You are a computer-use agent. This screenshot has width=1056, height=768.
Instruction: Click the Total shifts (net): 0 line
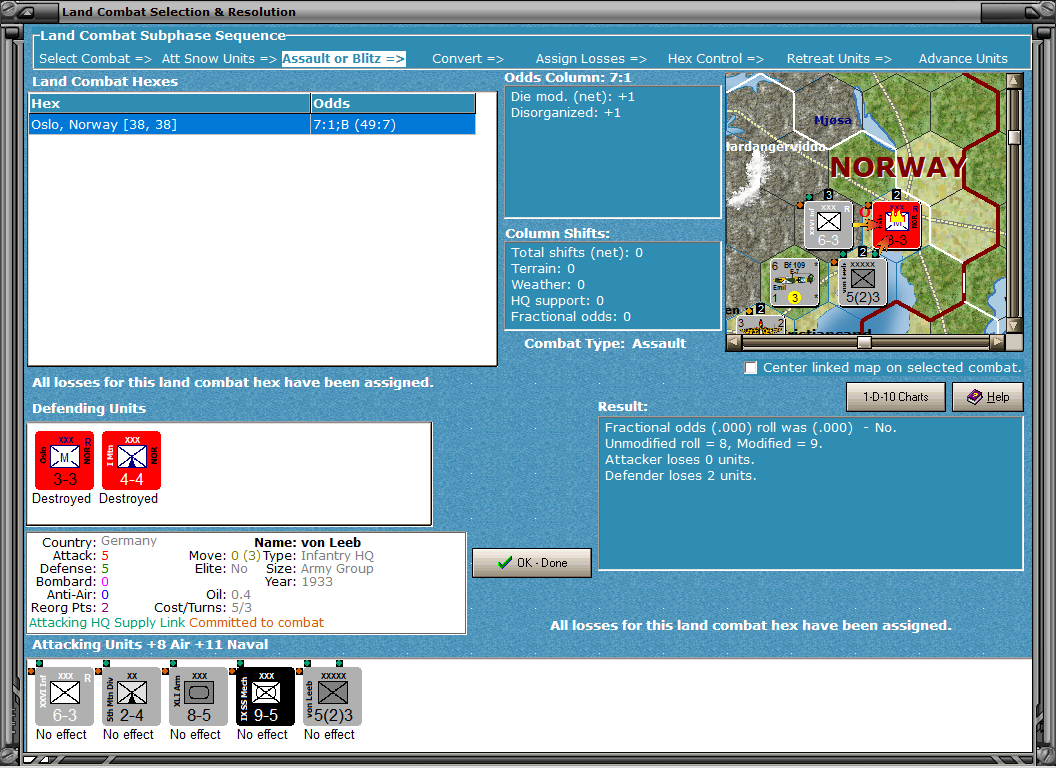576,253
